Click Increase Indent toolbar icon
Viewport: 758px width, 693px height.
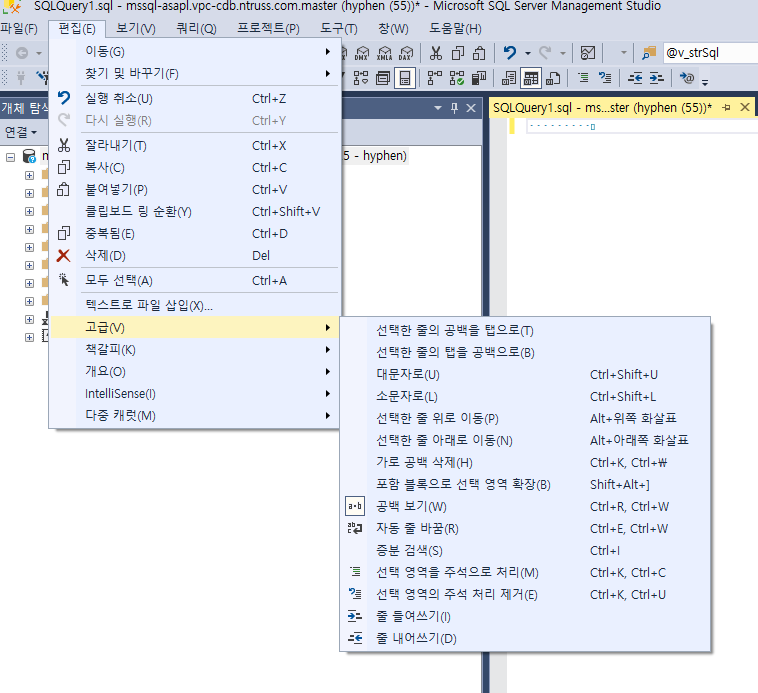pos(656,77)
